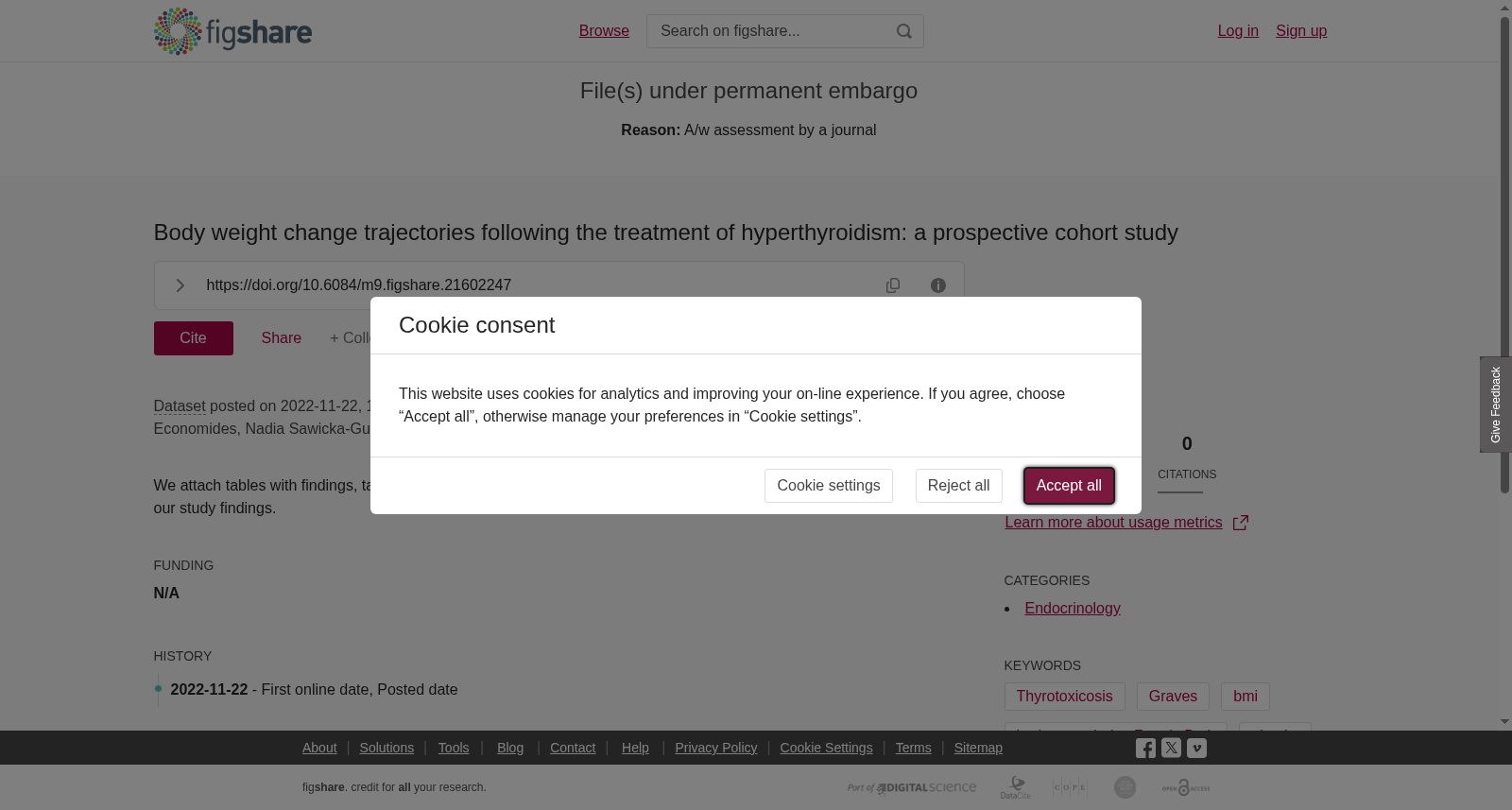The width and height of the screenshot is (1512, 810).
Task: Click Sign up link
Action: point(1301,31)
